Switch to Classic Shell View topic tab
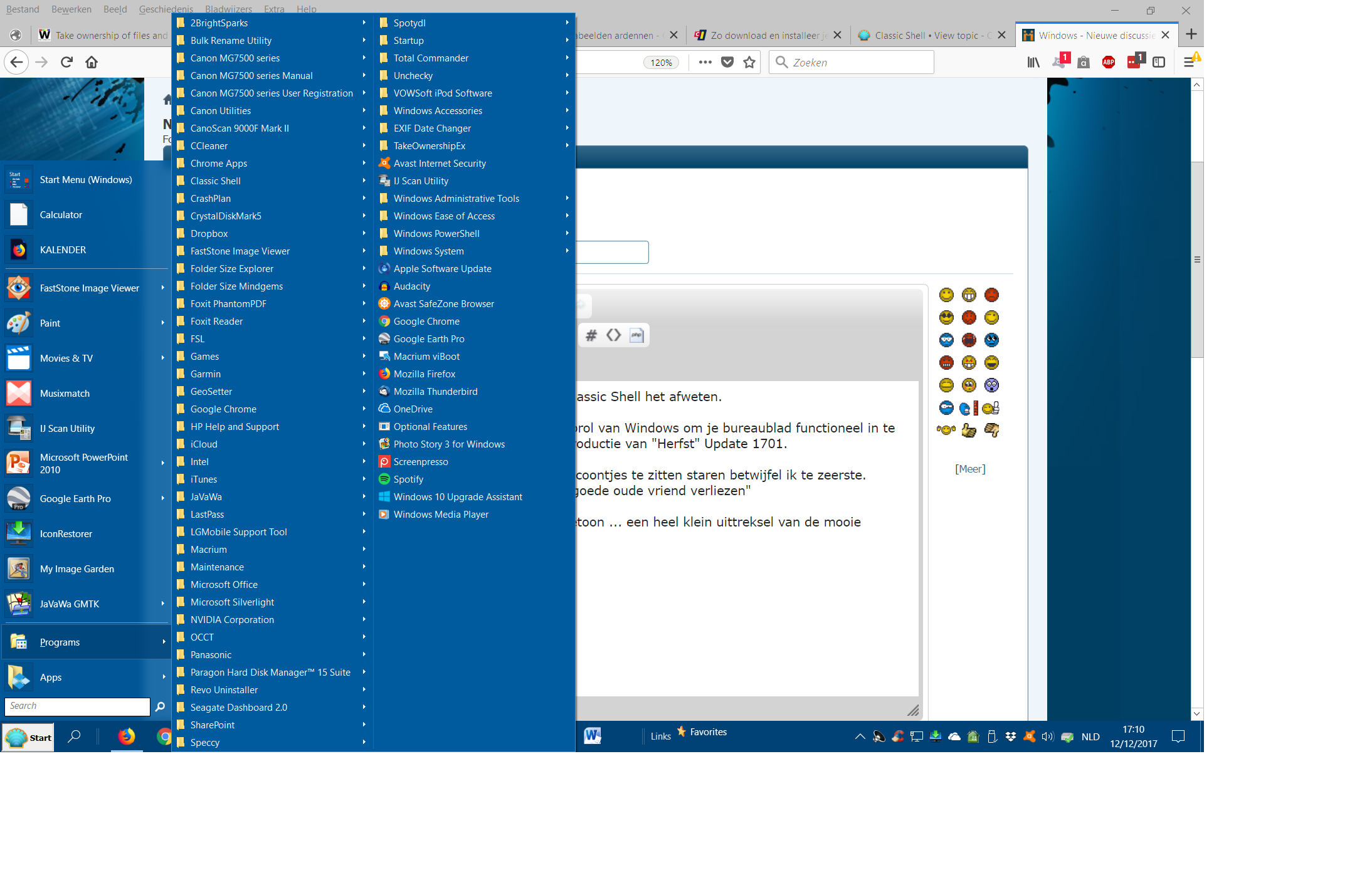 coord(932,35)
